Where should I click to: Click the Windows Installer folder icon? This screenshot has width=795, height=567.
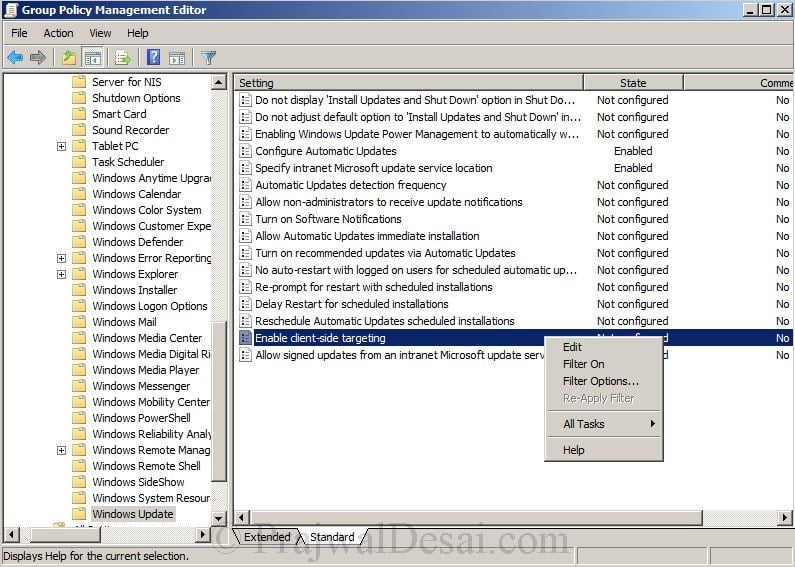[x=79, y=290]
